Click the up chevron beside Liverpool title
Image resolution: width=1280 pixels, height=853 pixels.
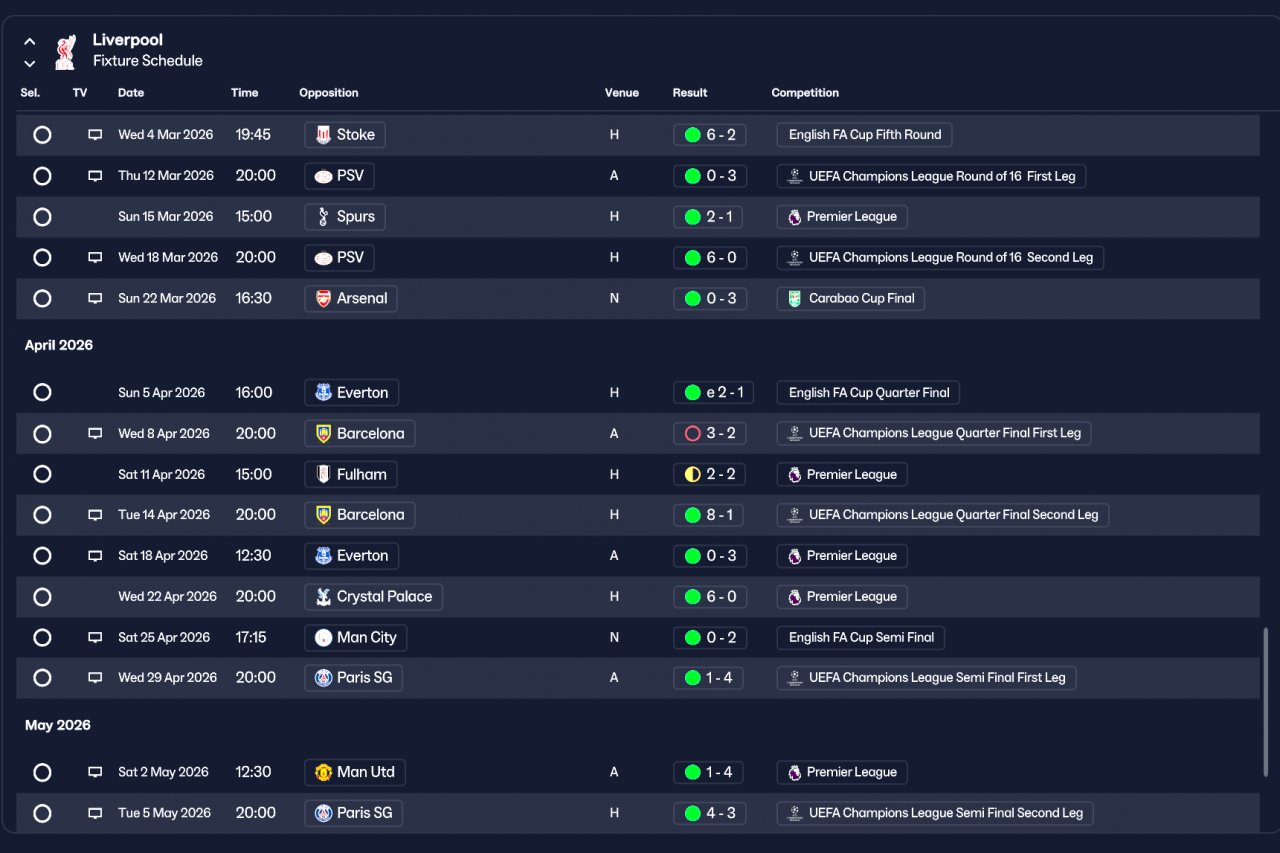30,42
